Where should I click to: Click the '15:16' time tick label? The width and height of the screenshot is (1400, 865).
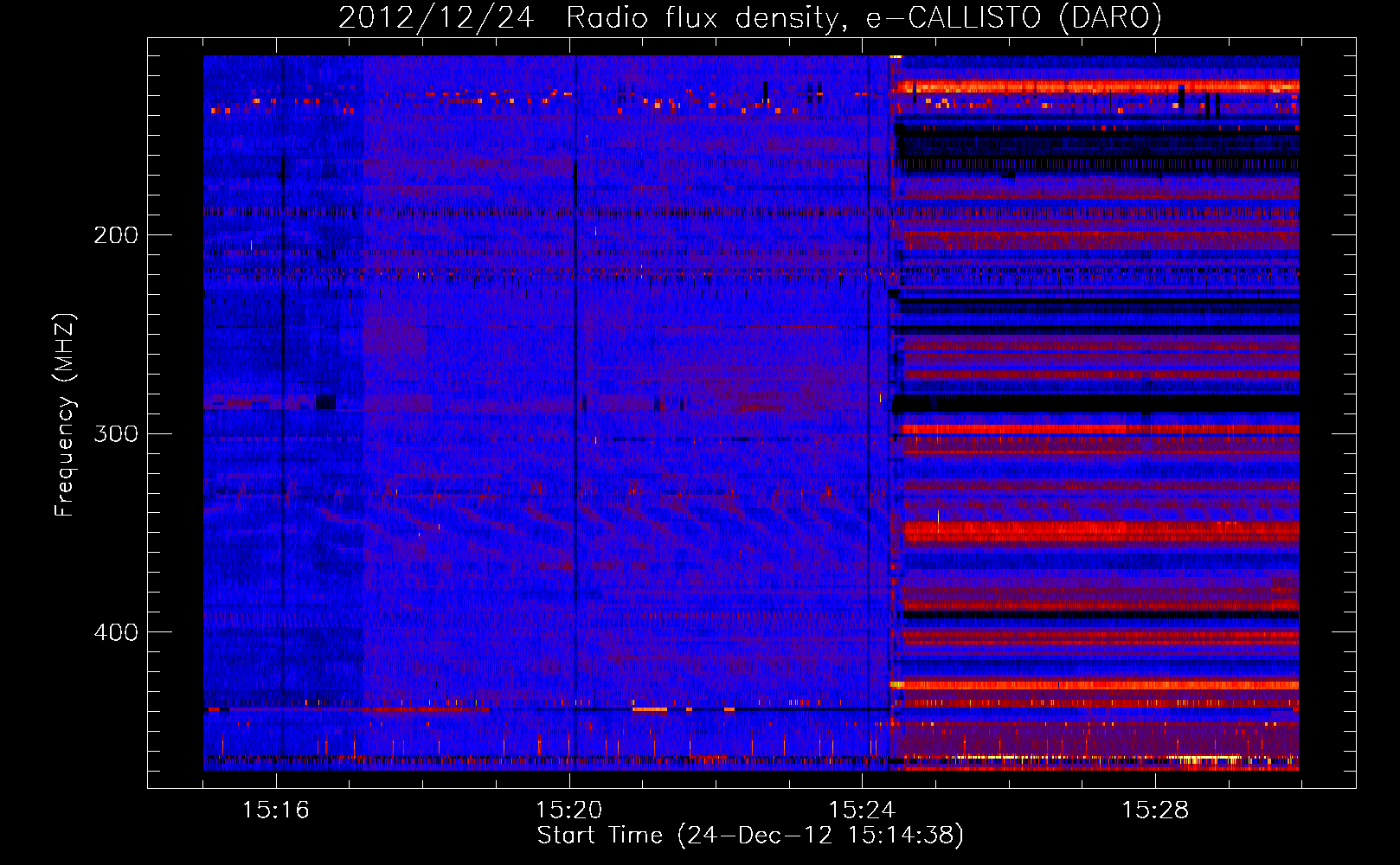point(276,811)
